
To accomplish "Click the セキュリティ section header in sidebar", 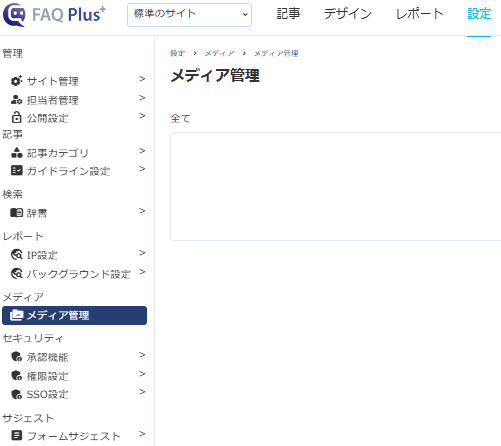I will 33,338.
